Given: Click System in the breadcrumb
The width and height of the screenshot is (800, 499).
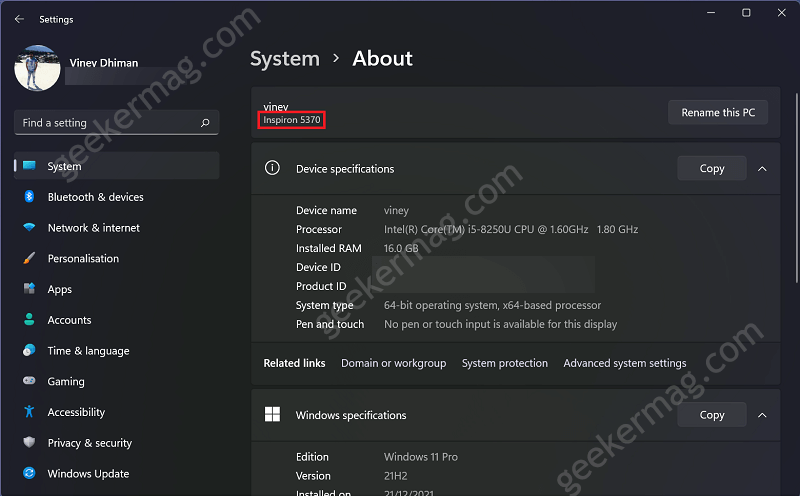Looking at the screenshot, I should [x=285, y=59].
